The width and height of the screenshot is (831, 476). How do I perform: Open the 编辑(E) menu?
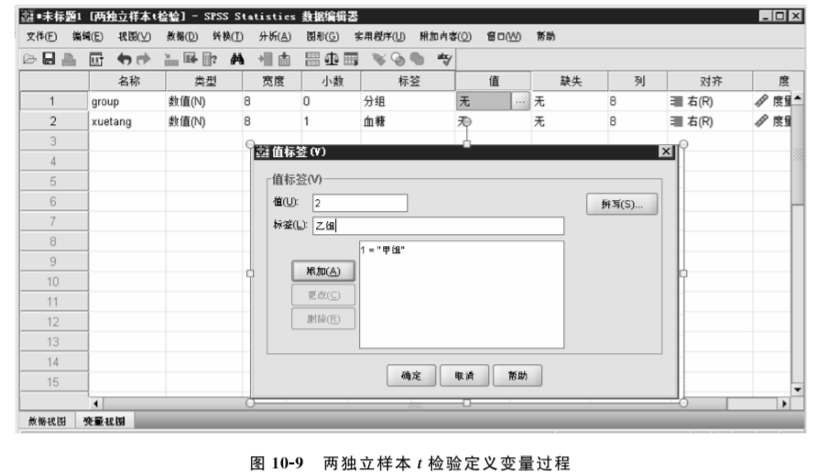(87, 36)
